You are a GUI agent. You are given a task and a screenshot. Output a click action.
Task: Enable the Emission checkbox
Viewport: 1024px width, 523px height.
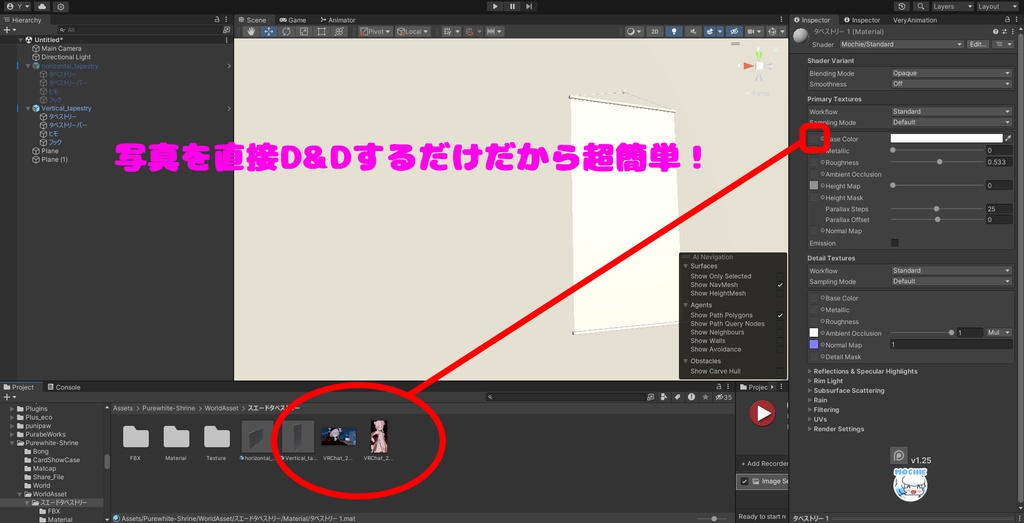pyautogui.click(x=895, y=243)
